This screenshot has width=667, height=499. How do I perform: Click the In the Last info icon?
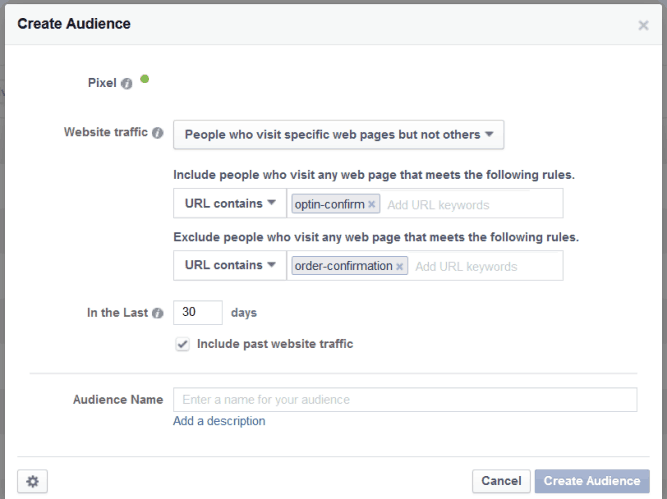(158, 313)
